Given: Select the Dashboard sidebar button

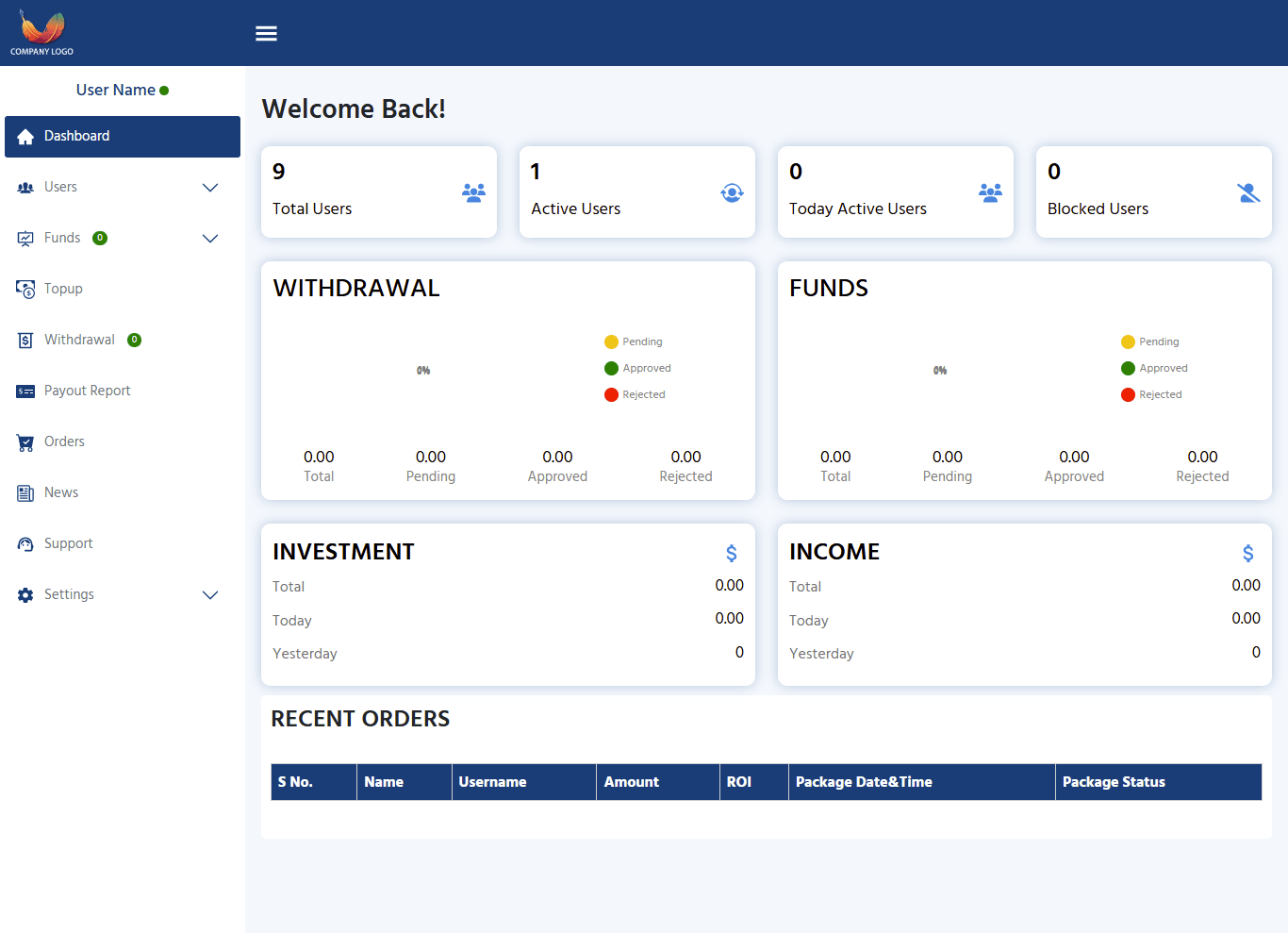Looking at the screenshot, I should click(123, 137).
